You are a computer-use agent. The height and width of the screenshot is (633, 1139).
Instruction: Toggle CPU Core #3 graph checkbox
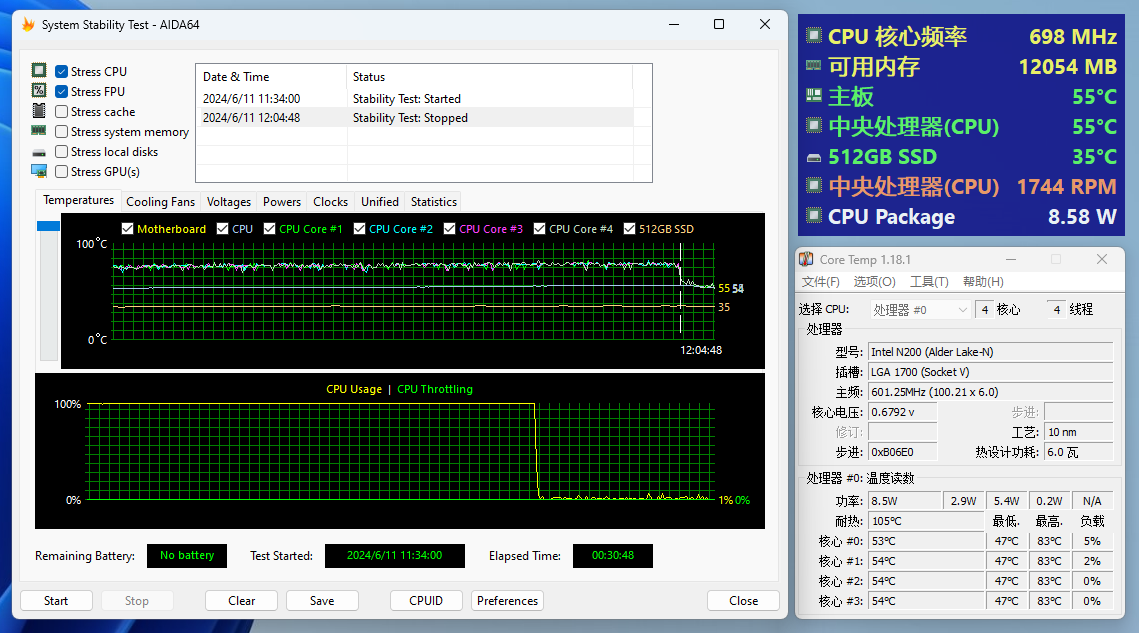pyautogui.click(x=449, y=229)
